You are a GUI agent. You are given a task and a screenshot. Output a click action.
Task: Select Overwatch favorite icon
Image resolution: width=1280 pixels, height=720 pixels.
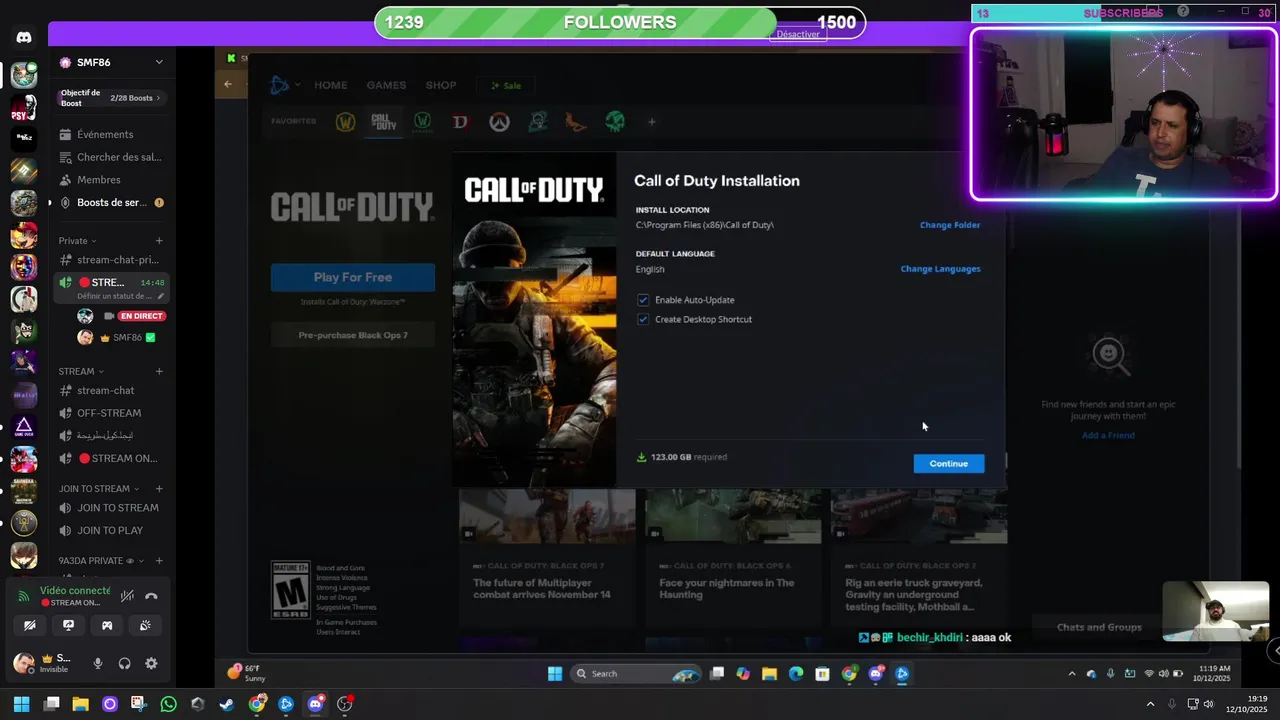499,122
